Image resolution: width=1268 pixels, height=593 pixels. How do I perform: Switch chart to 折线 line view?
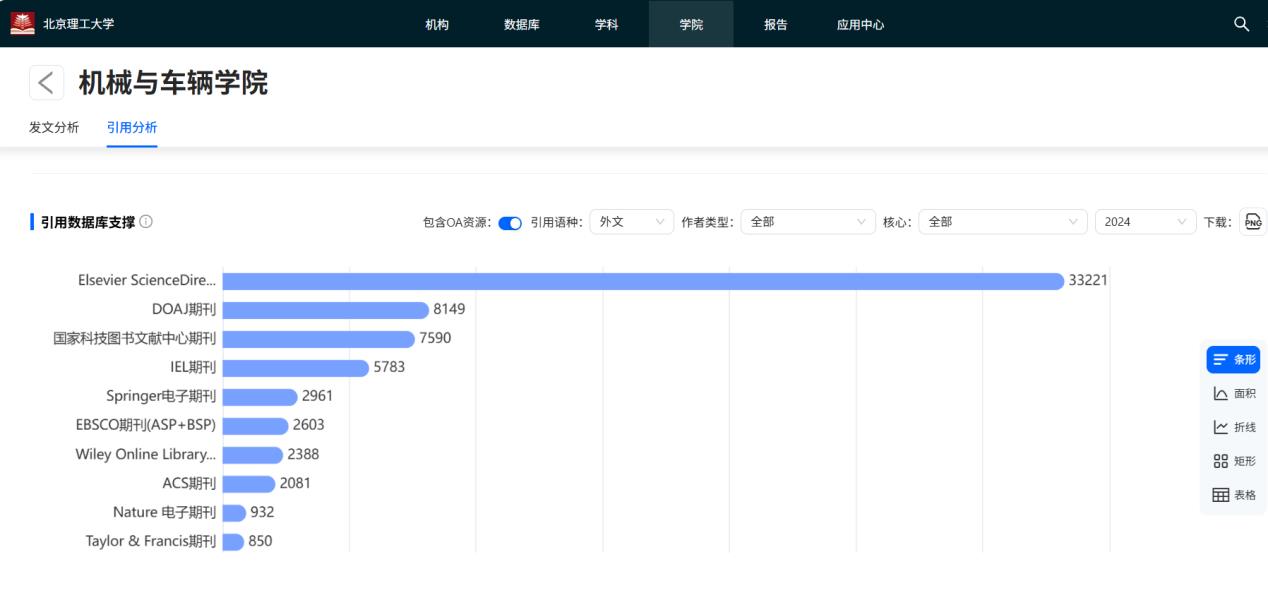(x=1233, y=427)
